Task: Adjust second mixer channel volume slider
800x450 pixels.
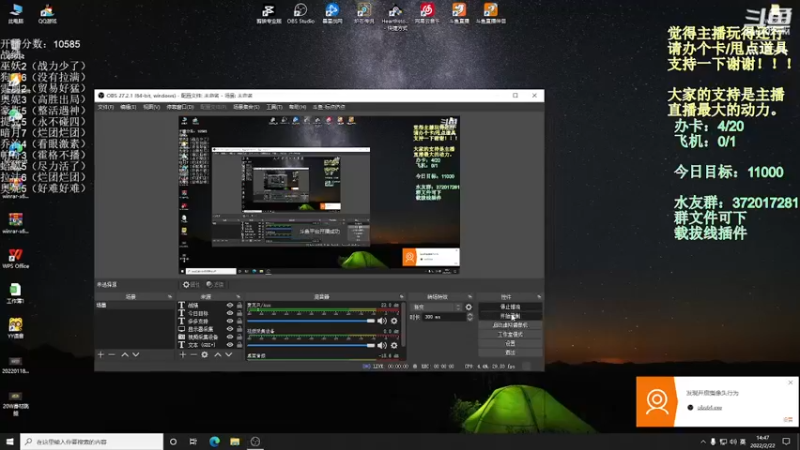Action: coord(311,345)
